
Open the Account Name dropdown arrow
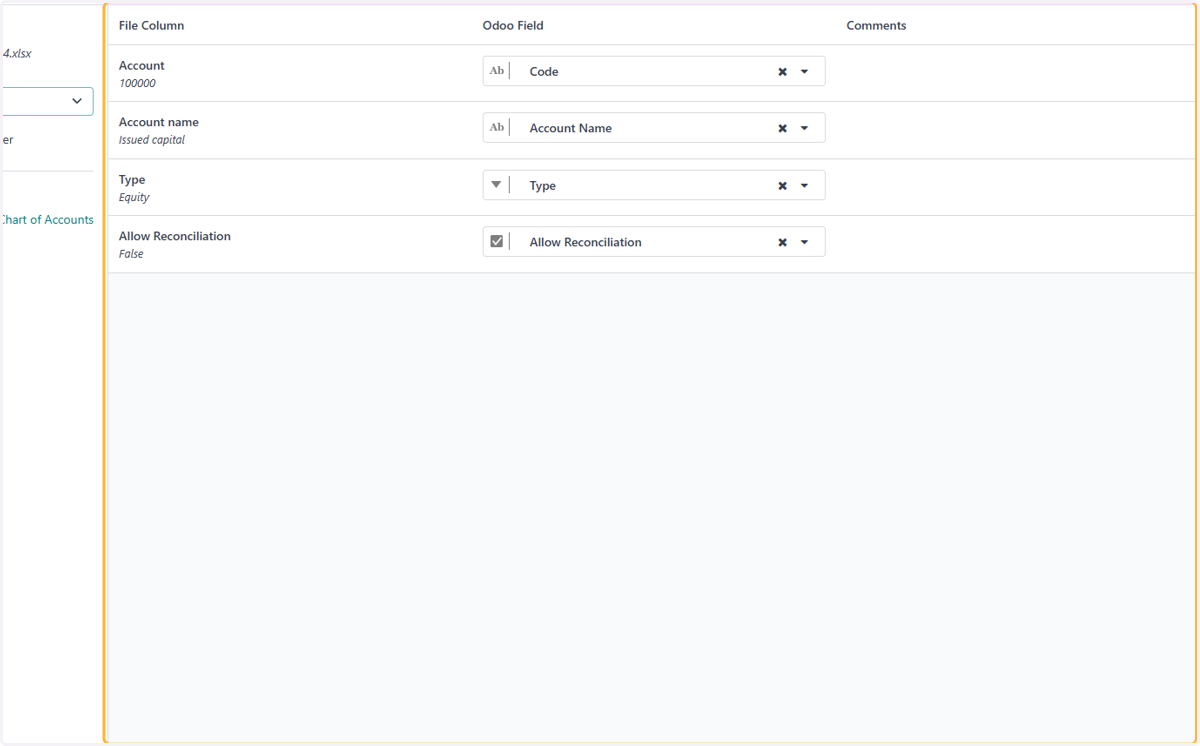[x=804, y=128]
